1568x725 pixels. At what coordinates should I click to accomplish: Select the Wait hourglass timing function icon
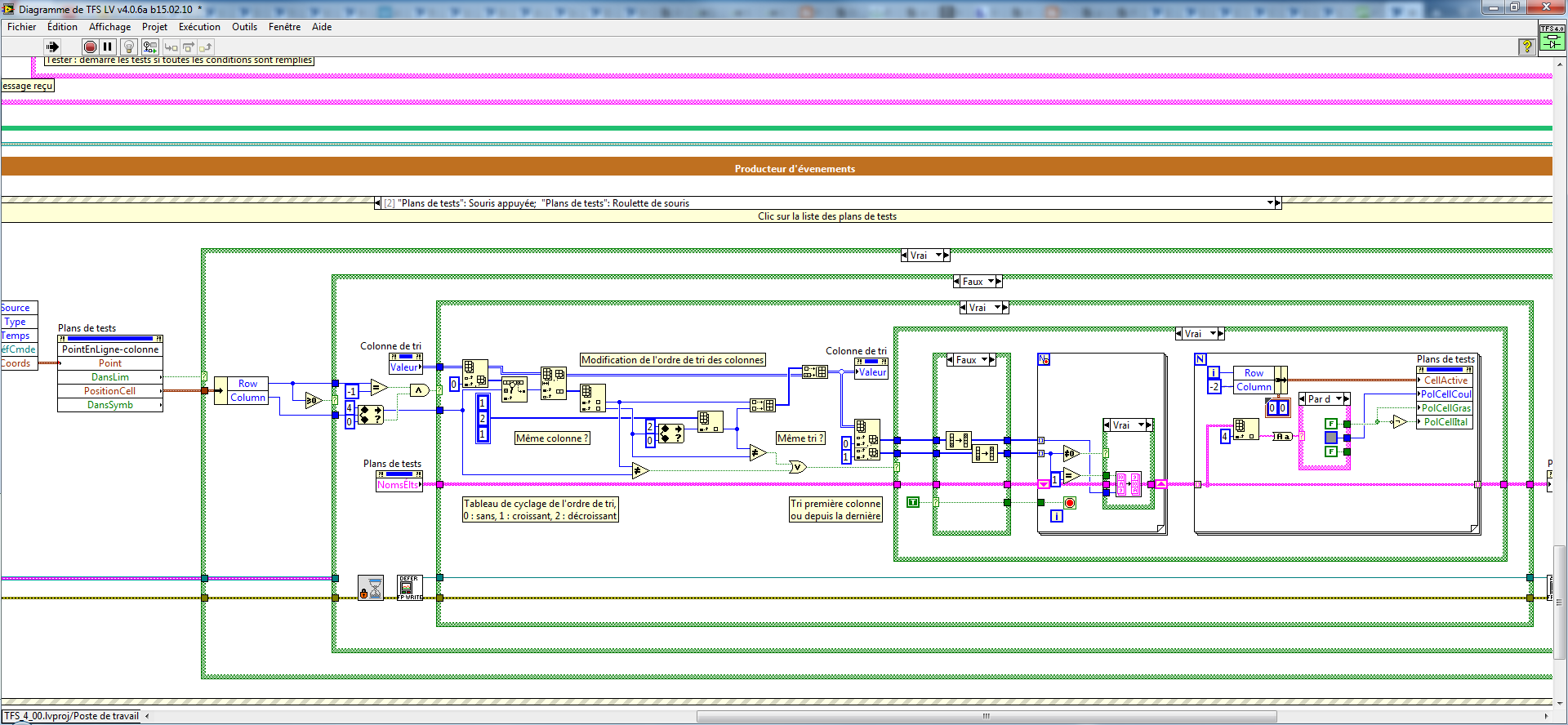click(x=371, y=587)
